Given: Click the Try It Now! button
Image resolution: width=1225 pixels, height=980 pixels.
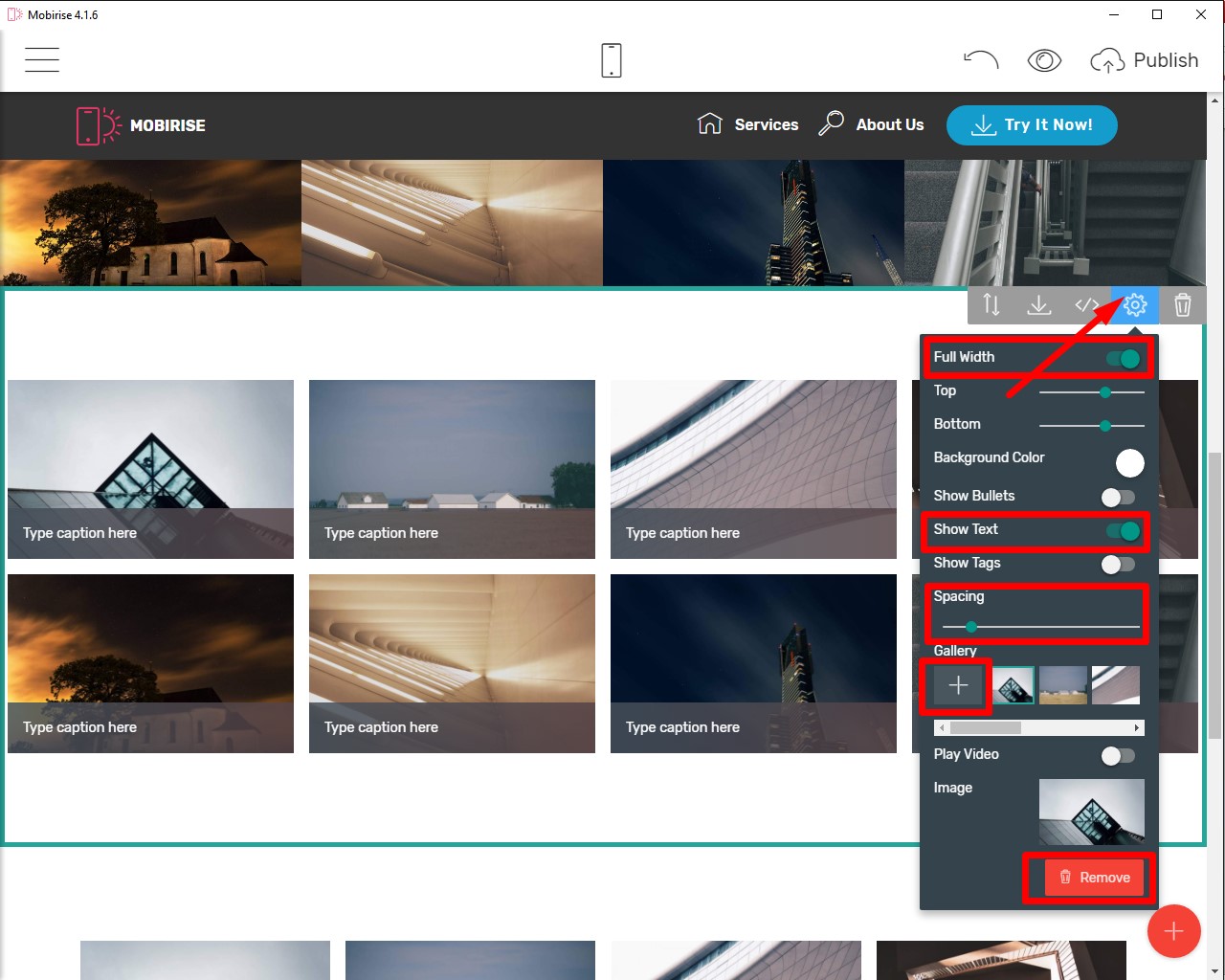Looking at the screenshot, I should tap(1032, 125).
